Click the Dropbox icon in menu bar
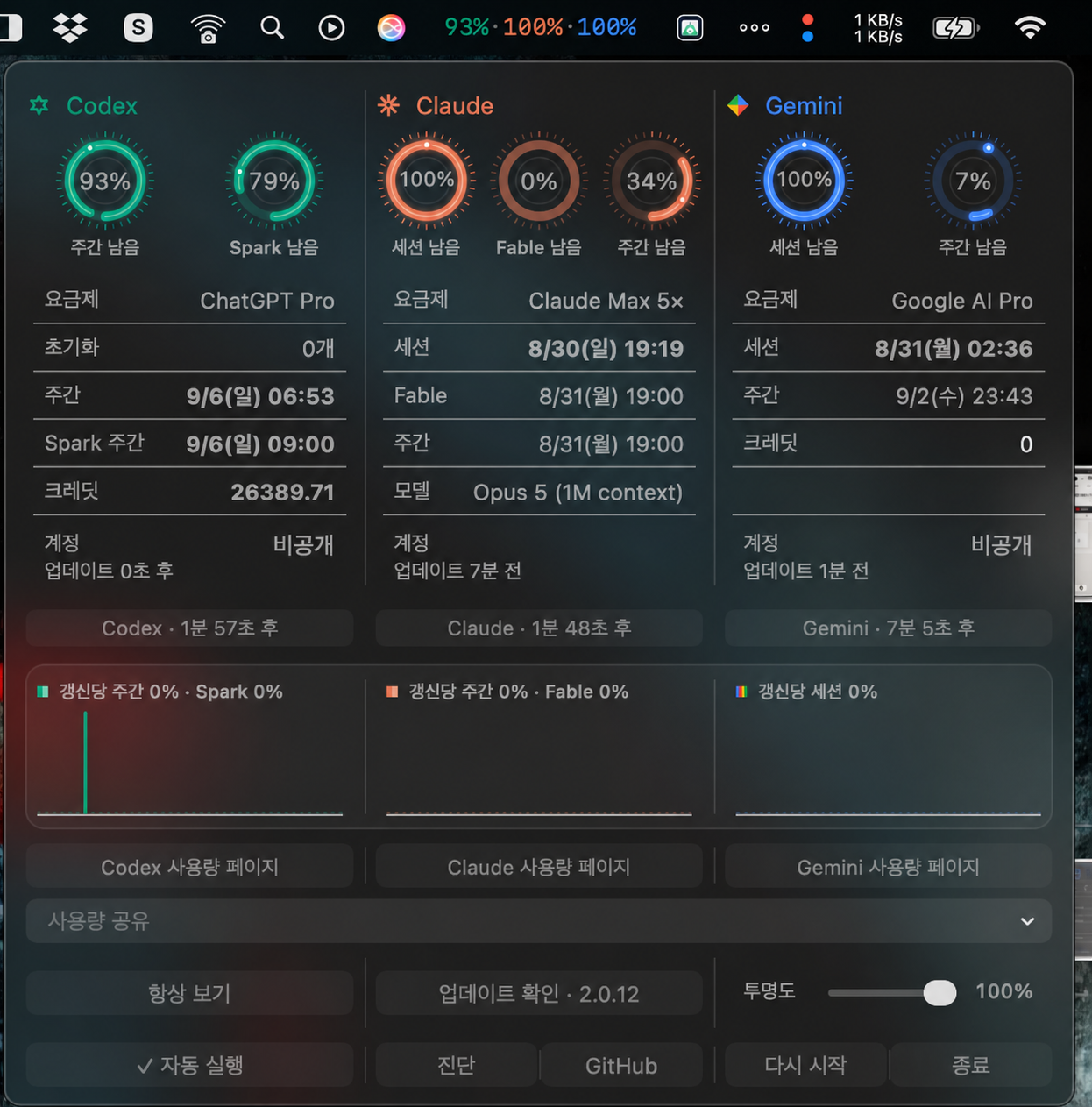The height and width of the screenshot is (1107, 1092). (x=70, y=28)
